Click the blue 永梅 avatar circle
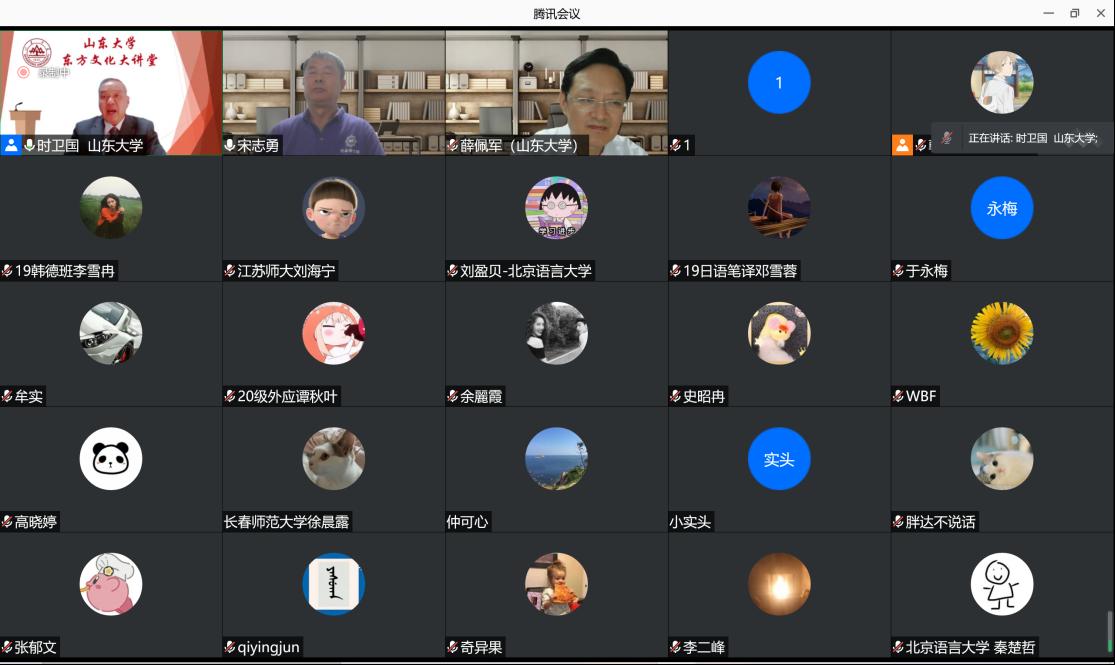Screen dimensions: 1115x665 [x=1001, y=208]
